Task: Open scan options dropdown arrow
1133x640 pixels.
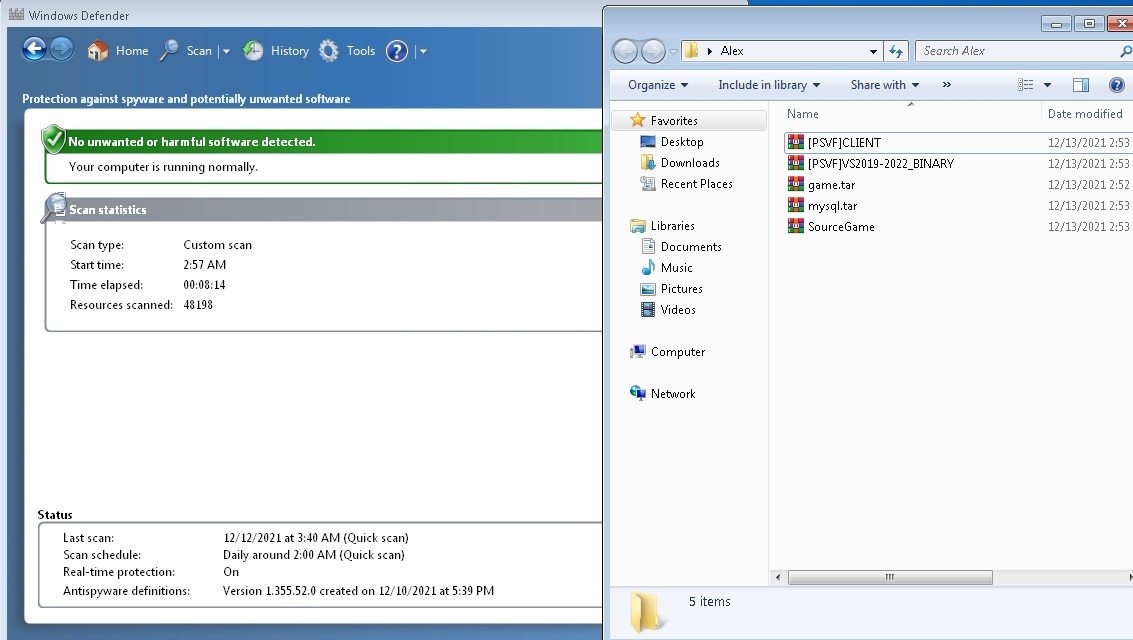Action: pos(225,51)
